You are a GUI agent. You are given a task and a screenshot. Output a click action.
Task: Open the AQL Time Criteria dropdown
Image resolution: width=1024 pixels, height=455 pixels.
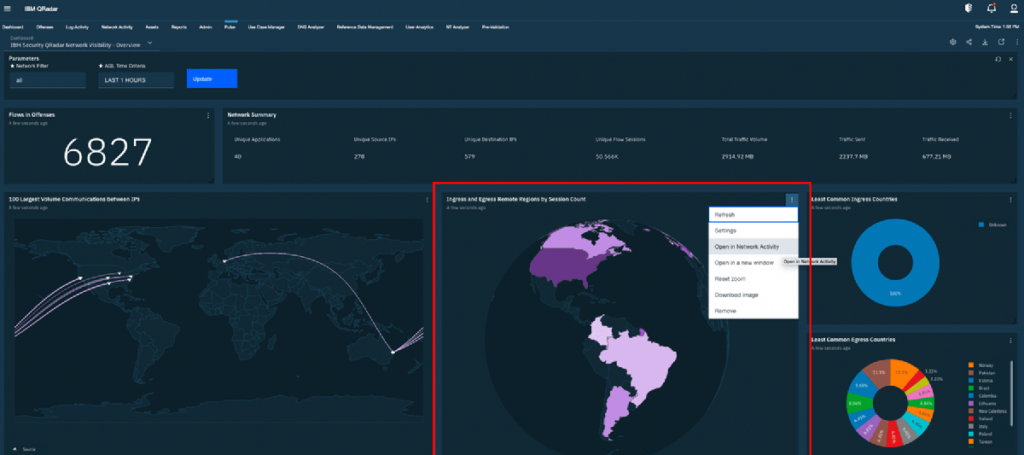point(136,80)
